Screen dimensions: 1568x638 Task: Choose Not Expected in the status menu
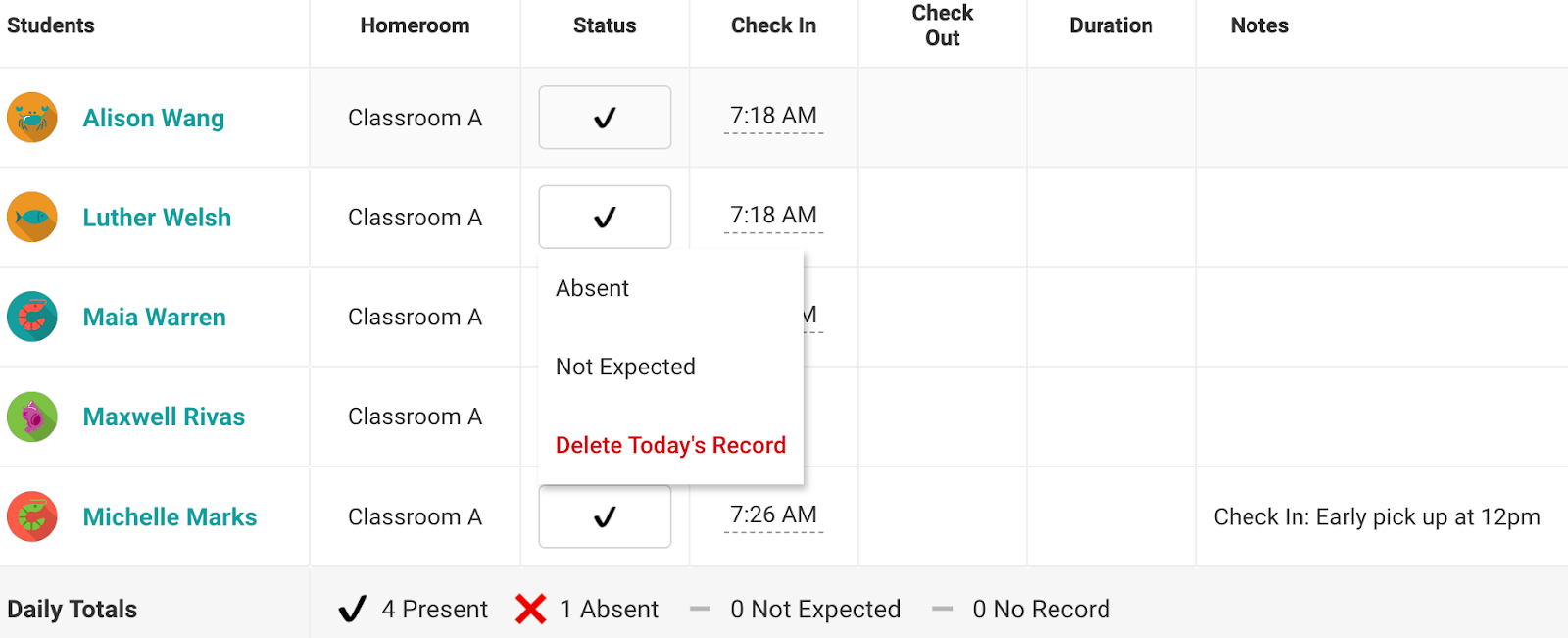tap(625, 367)
